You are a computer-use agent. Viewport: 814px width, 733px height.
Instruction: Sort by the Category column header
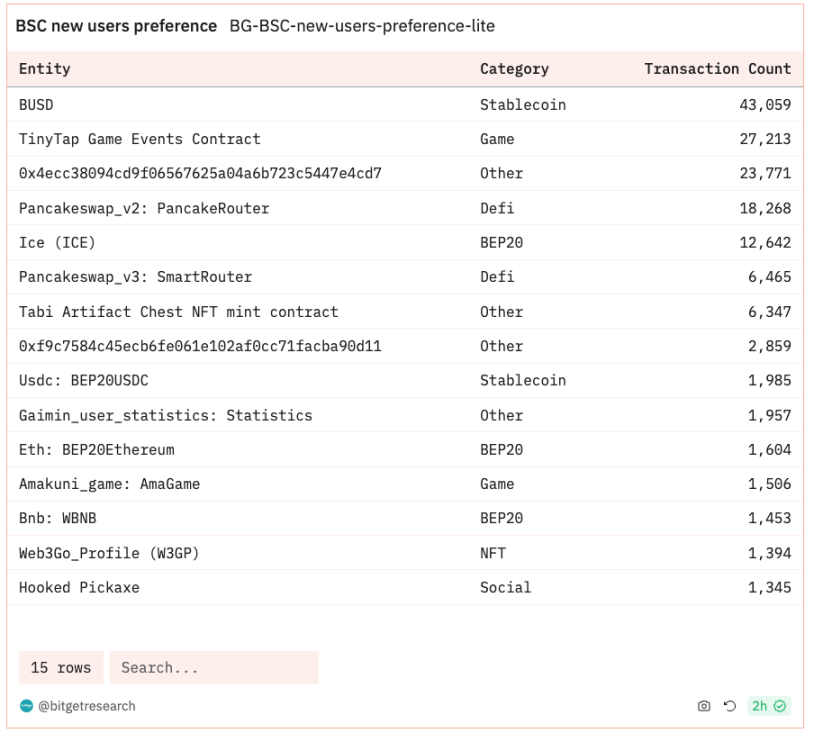[x=514, y=69]
